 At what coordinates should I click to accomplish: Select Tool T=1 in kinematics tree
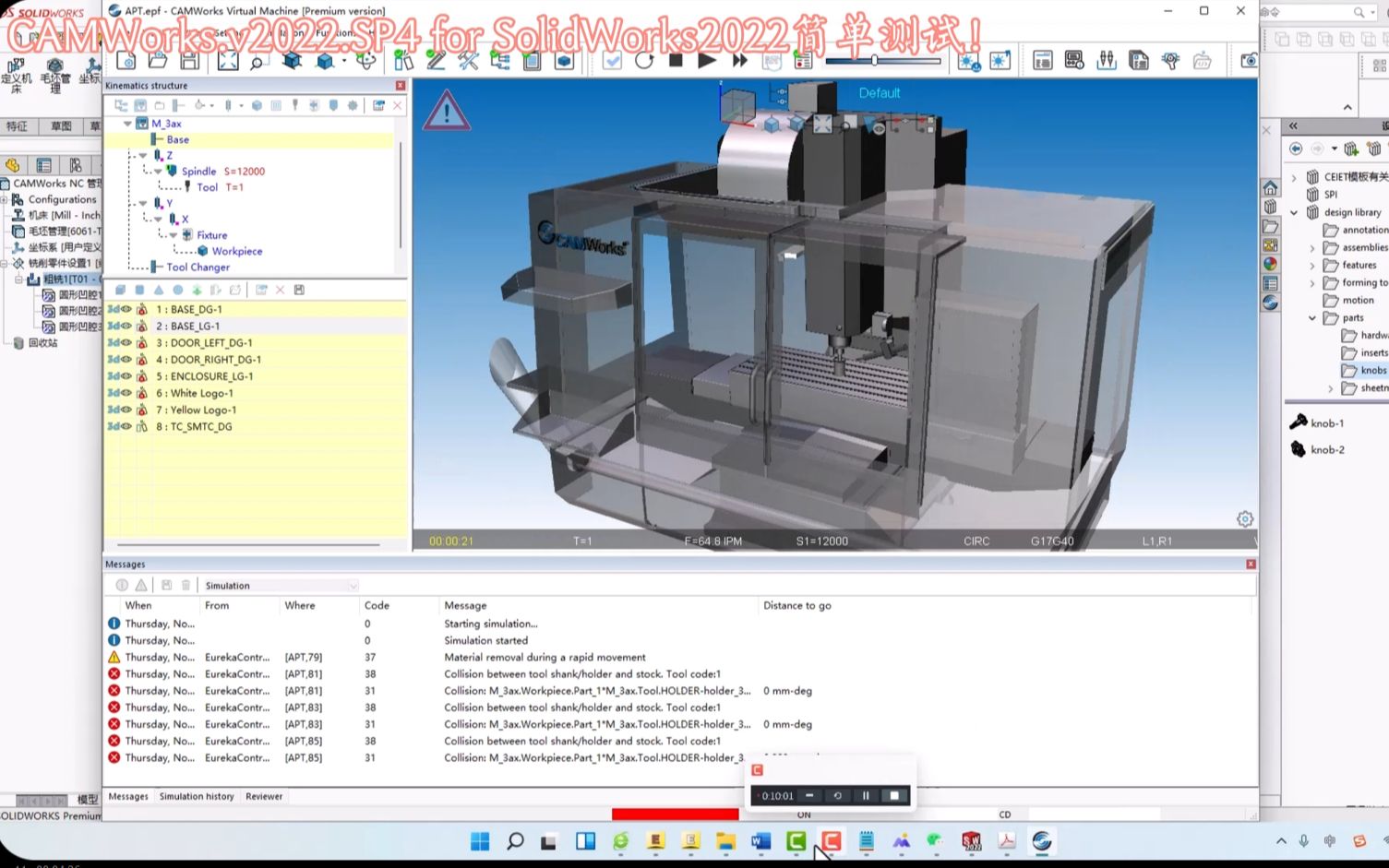coord(220,187)
